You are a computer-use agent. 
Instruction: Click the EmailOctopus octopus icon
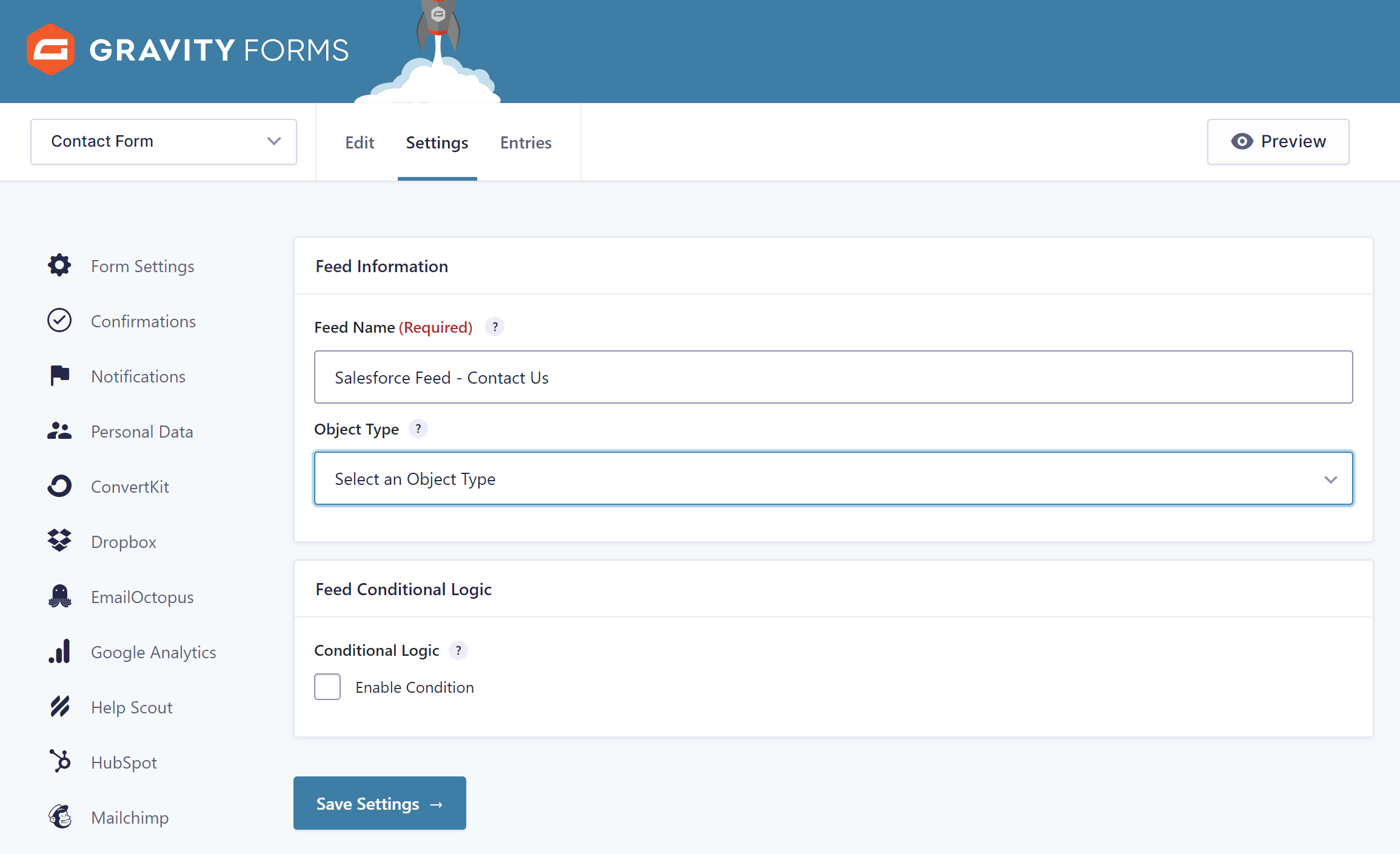(x=60, y=597)
